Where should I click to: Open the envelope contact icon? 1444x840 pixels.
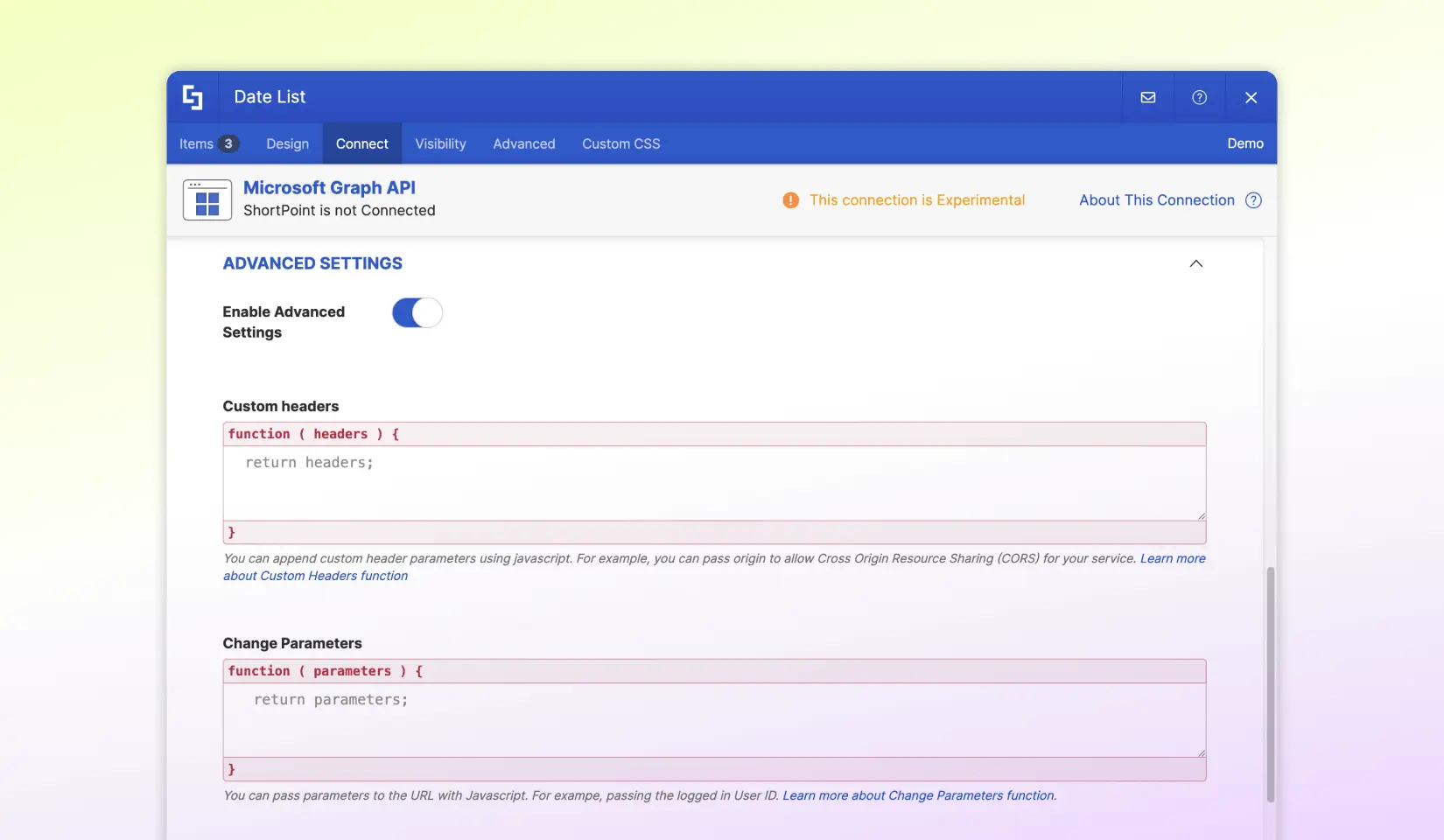(1148, 97)
